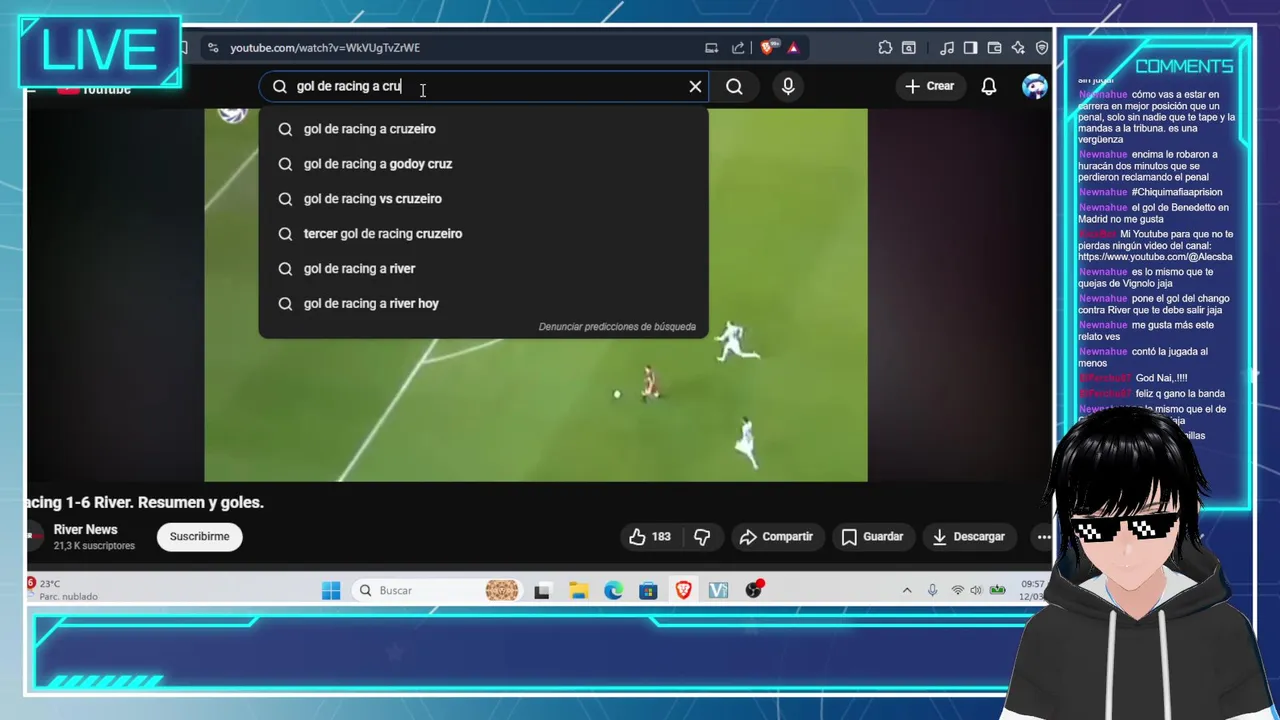Open File Explorer from the taskbar

(578, 591)
